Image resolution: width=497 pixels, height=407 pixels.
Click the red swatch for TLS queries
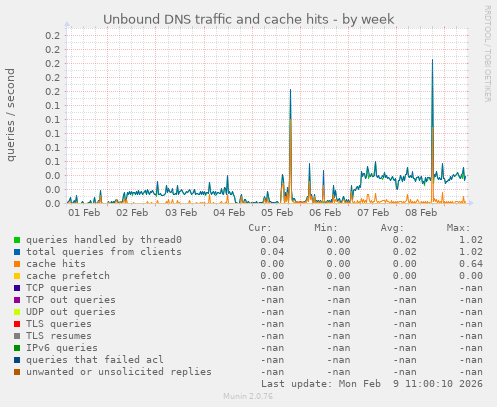tap(17, 324)
